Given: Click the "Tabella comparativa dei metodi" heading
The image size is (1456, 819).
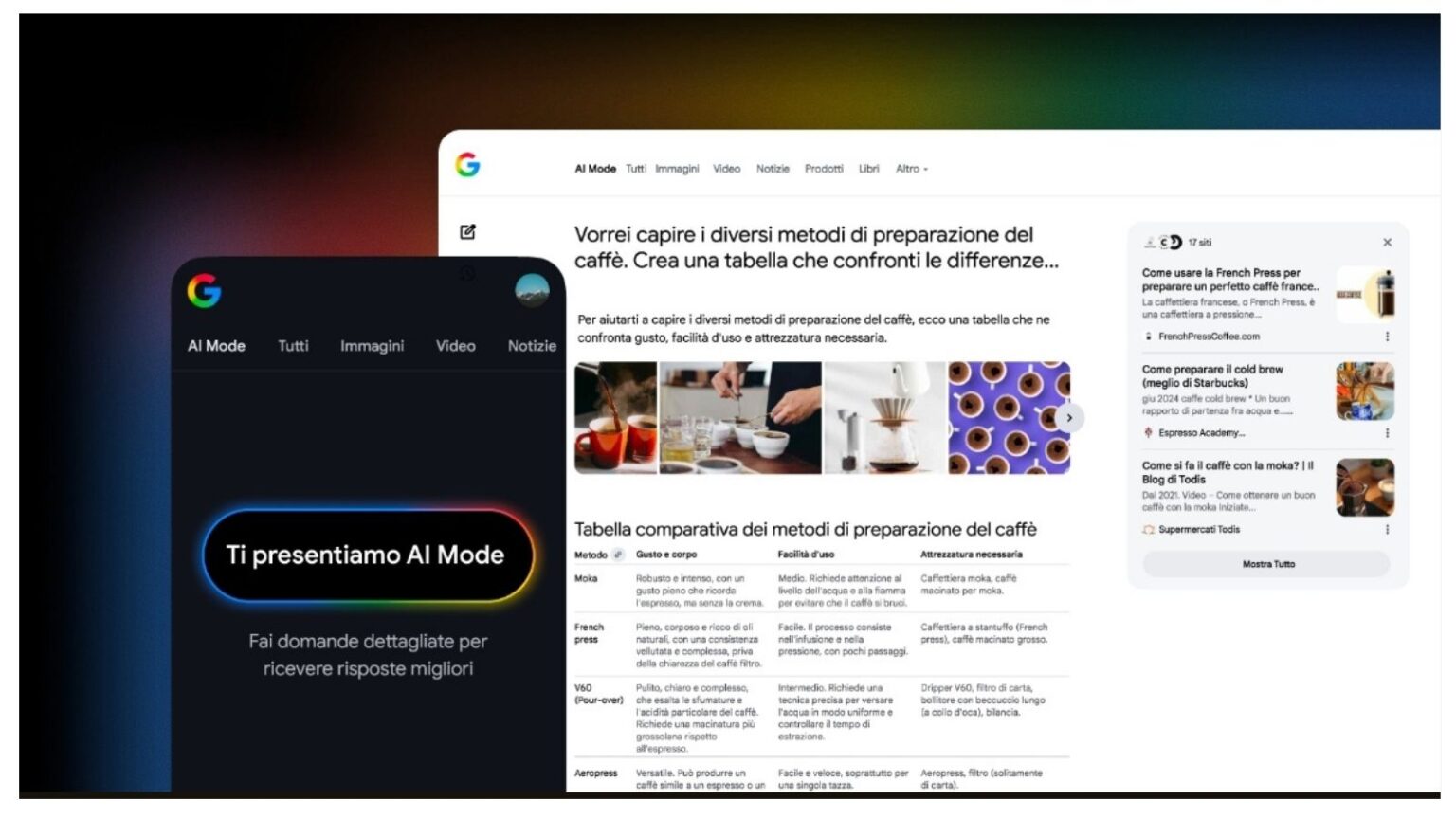Looking at the screenshot, I should [x=806, y=529].
